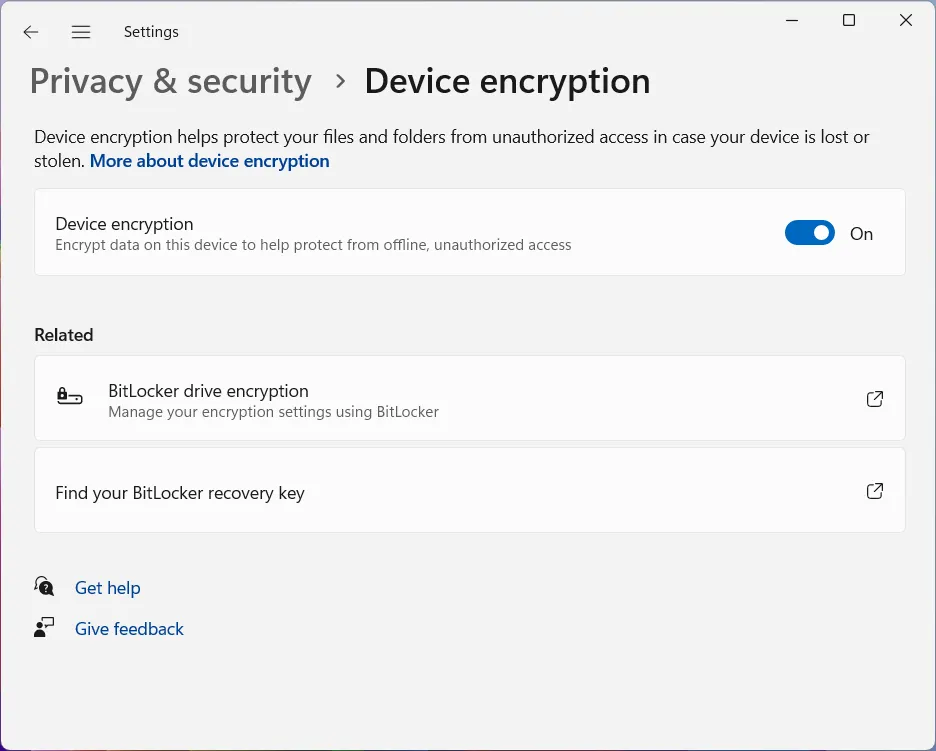Click the external link icon for recovery key
The image size is (936, 751).
click(x=874, y=491)
